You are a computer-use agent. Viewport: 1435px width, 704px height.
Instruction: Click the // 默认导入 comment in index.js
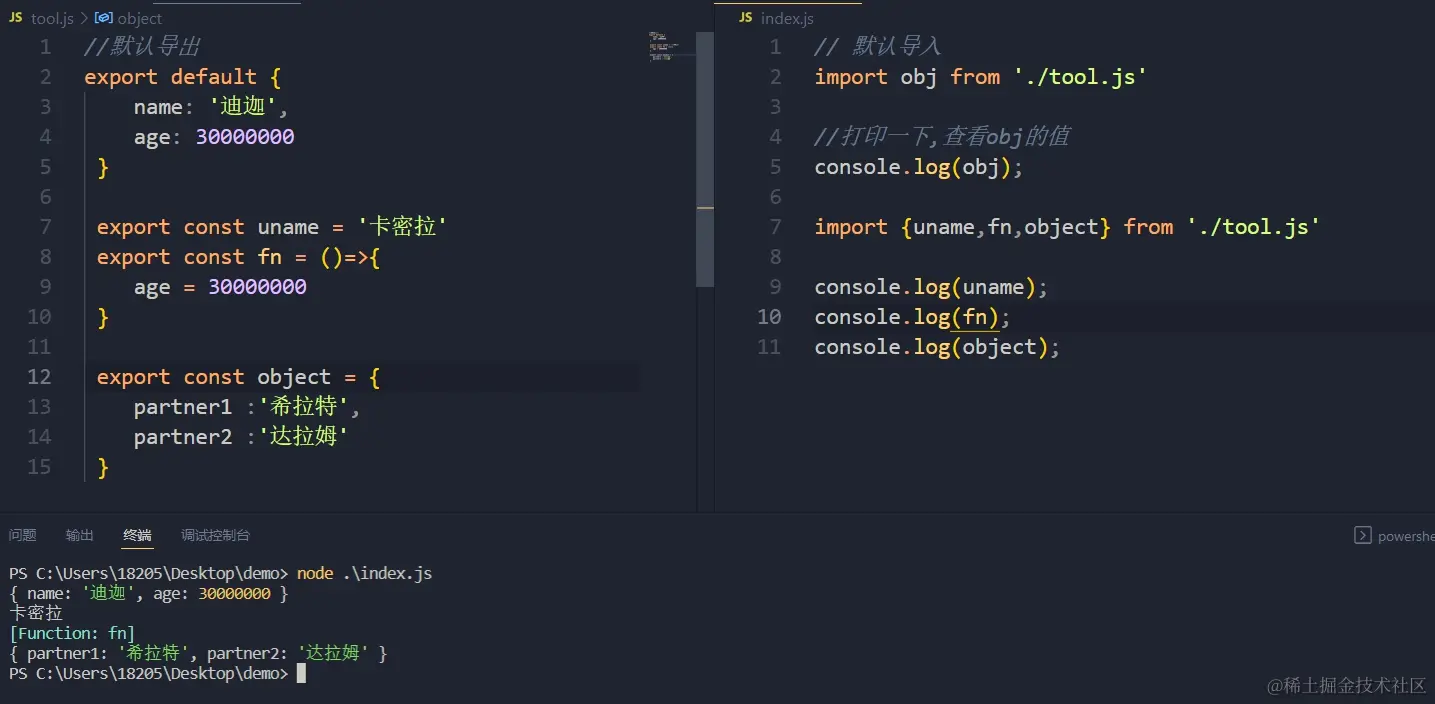[x=878, y=47]
